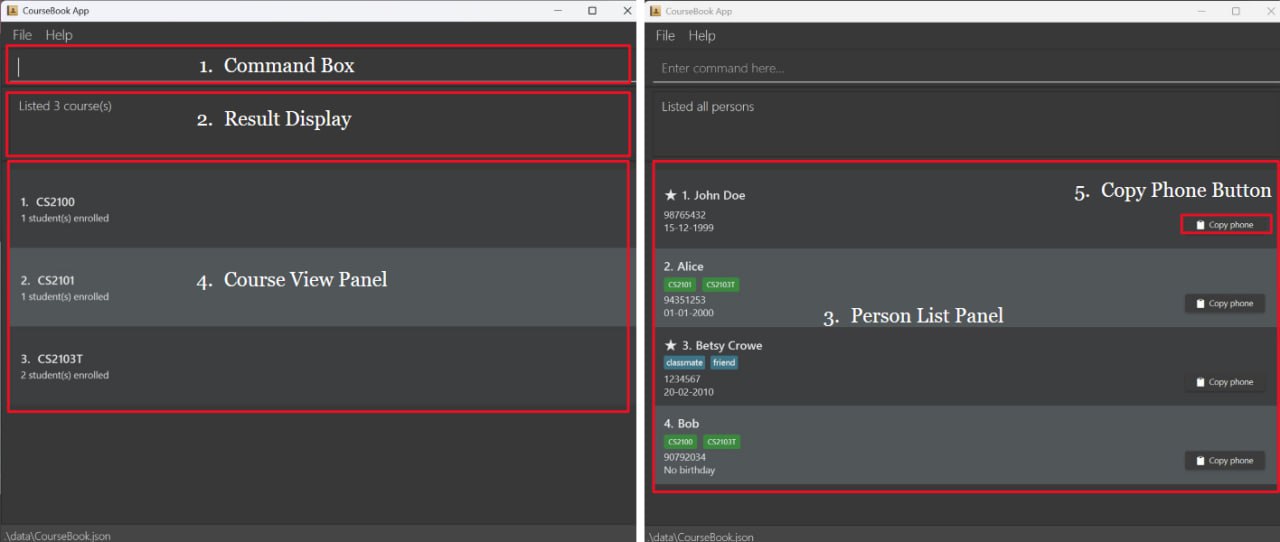Click Bob's 'No birthday' text
This screenshot has width=1280, height=542.
point(690,470)
